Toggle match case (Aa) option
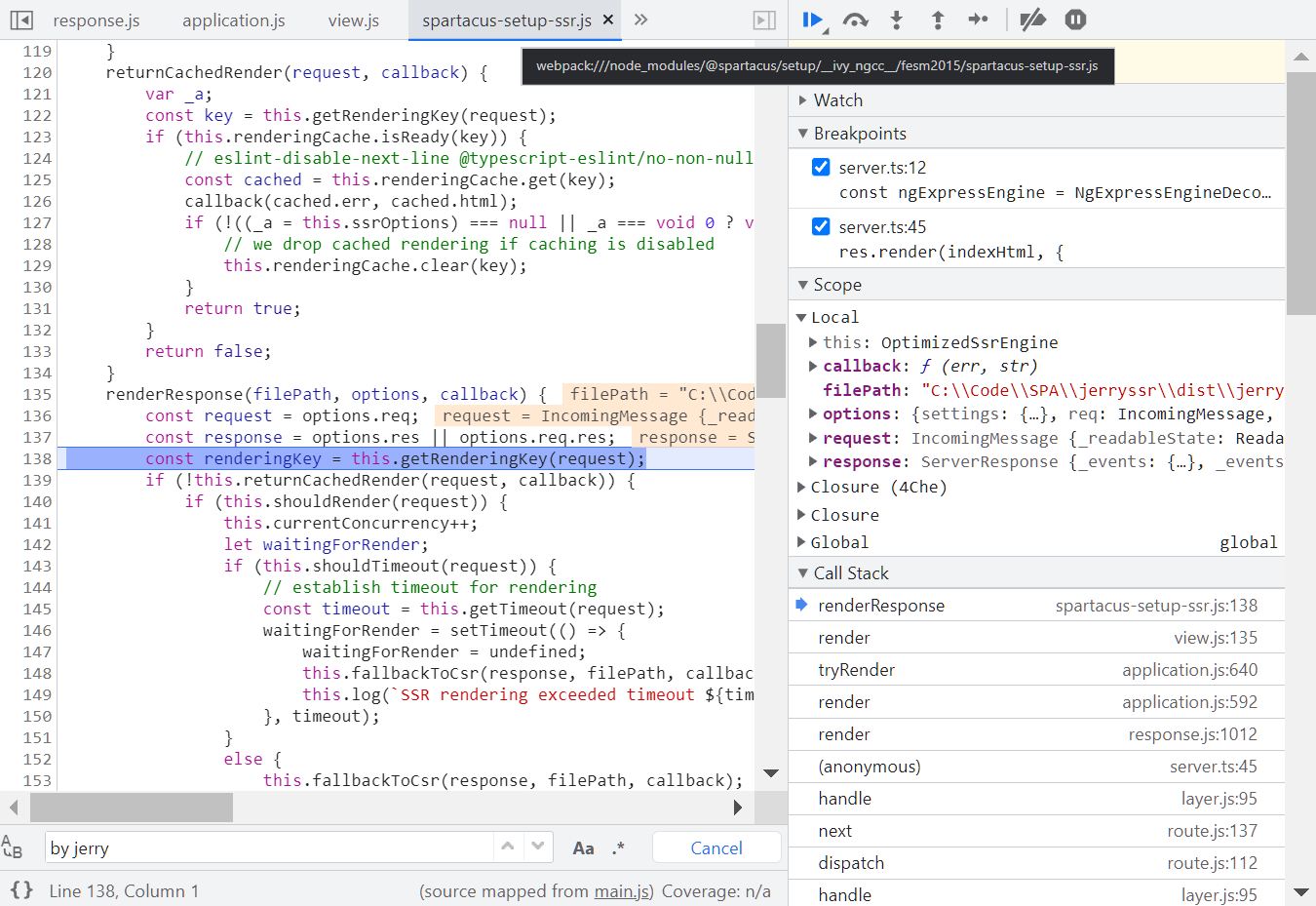 [583, 848]
